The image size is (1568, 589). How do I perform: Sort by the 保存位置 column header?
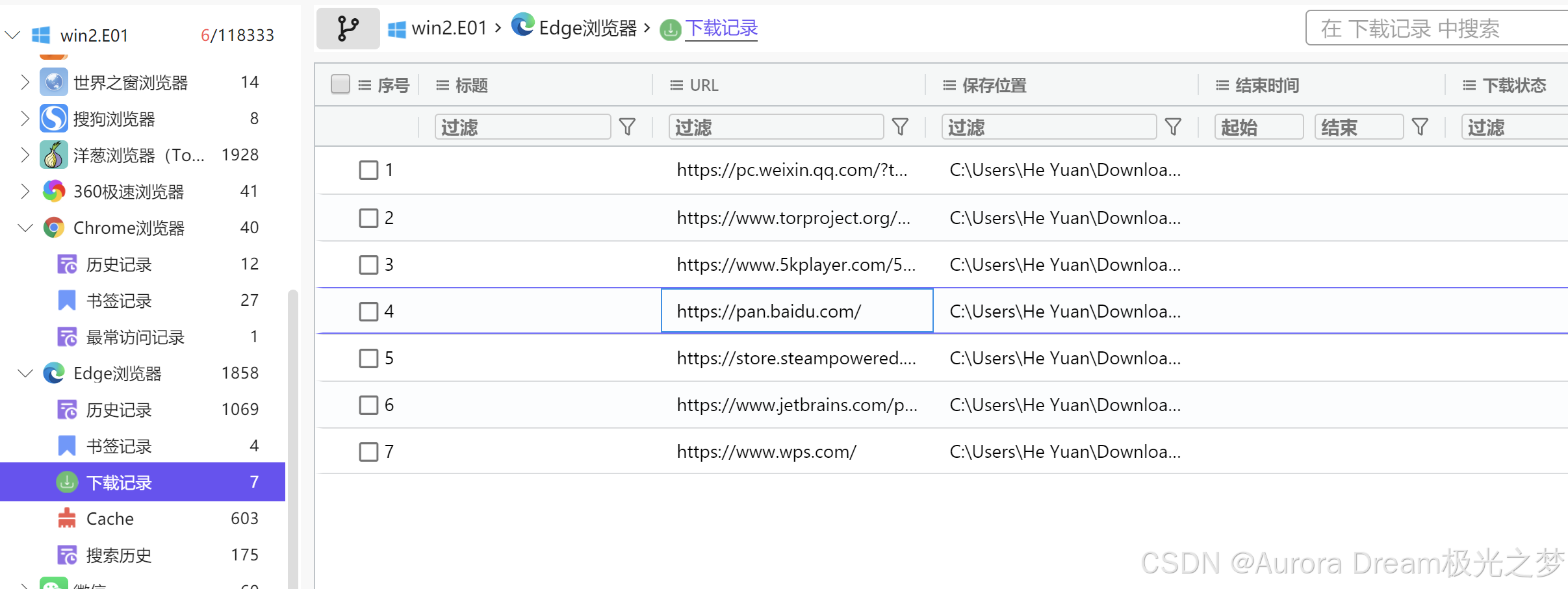pos(994,85)
